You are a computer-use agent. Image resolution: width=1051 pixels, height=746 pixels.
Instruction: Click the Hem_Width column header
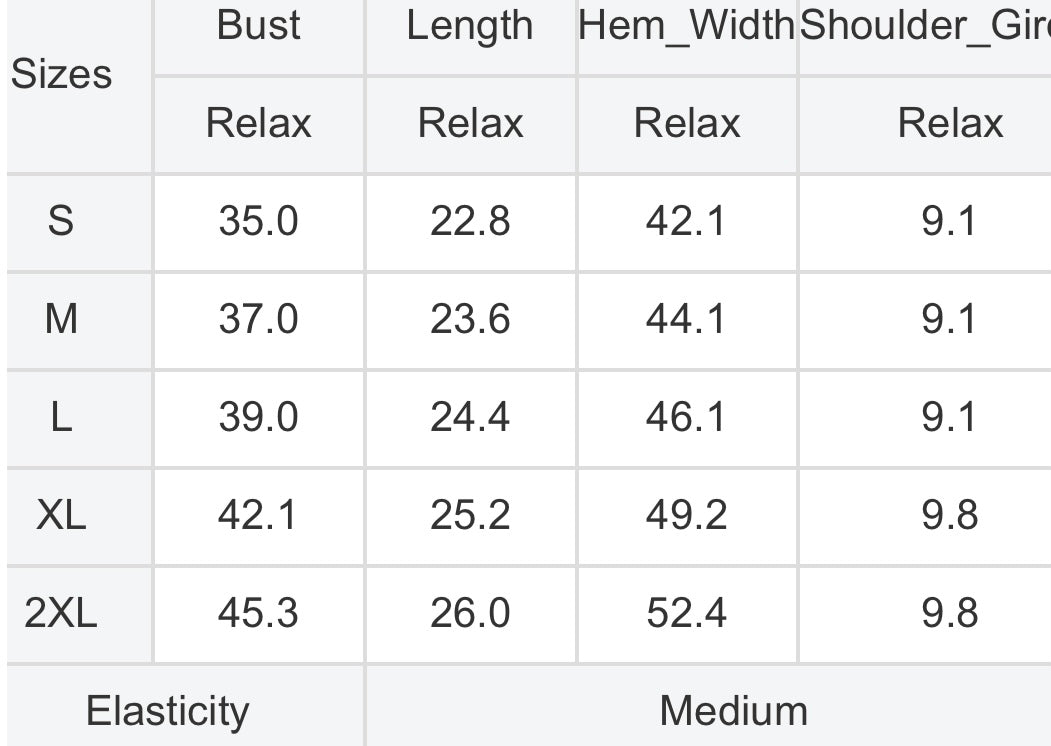686,26
